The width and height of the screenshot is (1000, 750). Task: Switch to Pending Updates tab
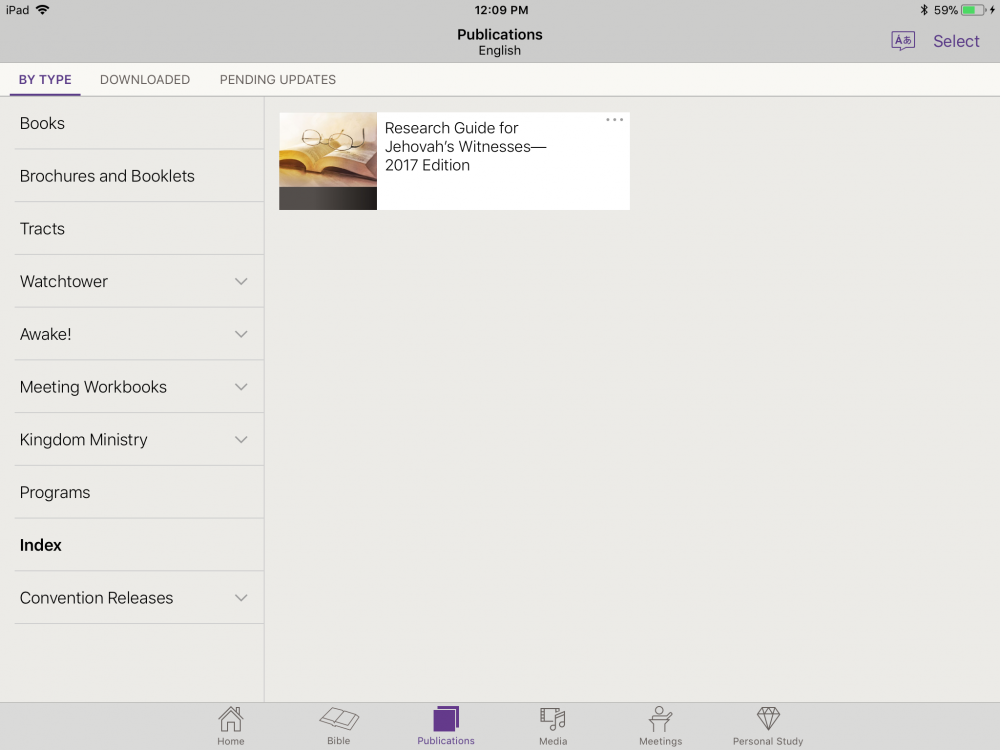coord(278,80)
